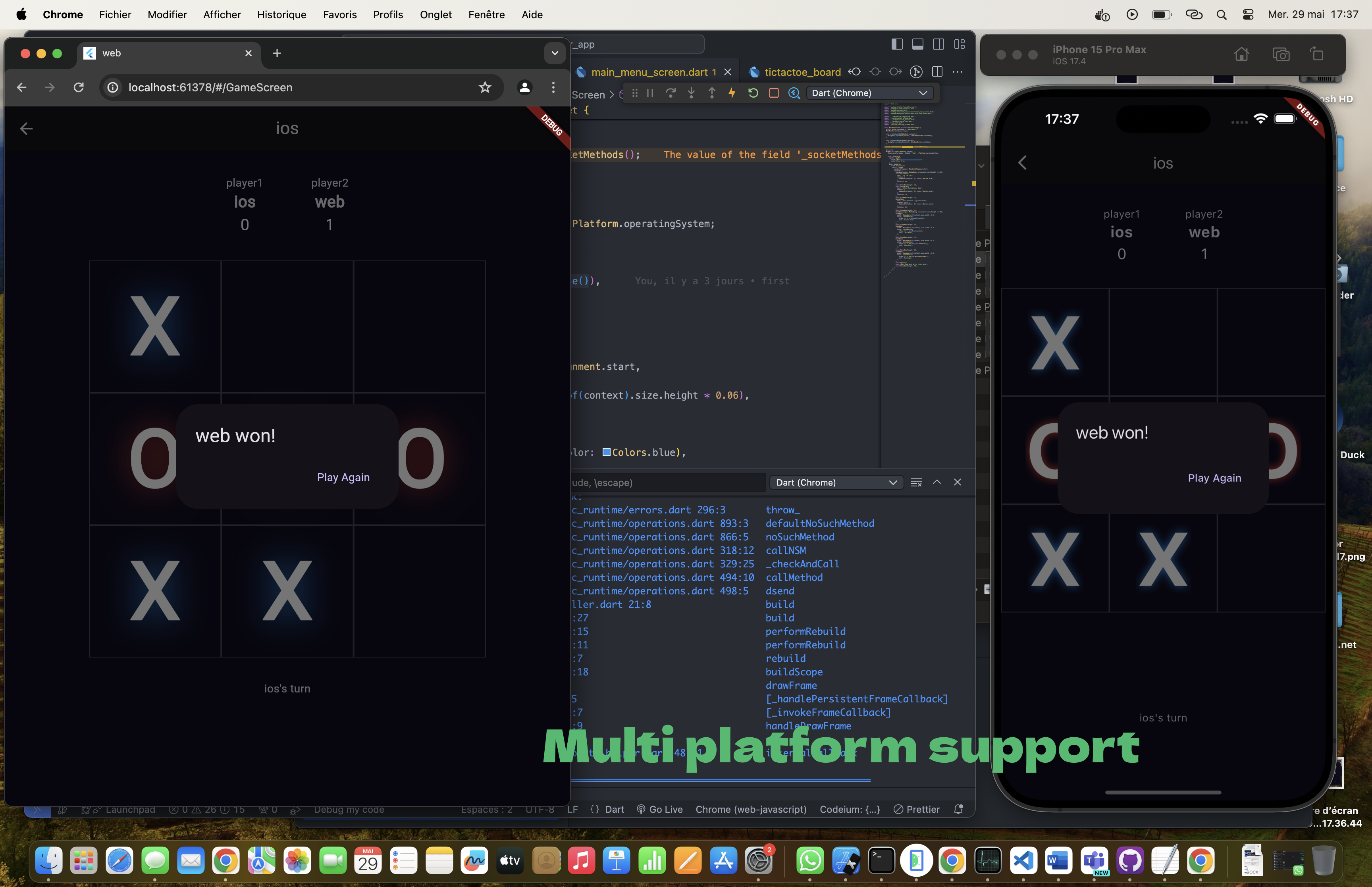Open the source control graph icon in the editor
Image resolution: width=1372 pixels, height=887 pixels.
click(916, 71)
